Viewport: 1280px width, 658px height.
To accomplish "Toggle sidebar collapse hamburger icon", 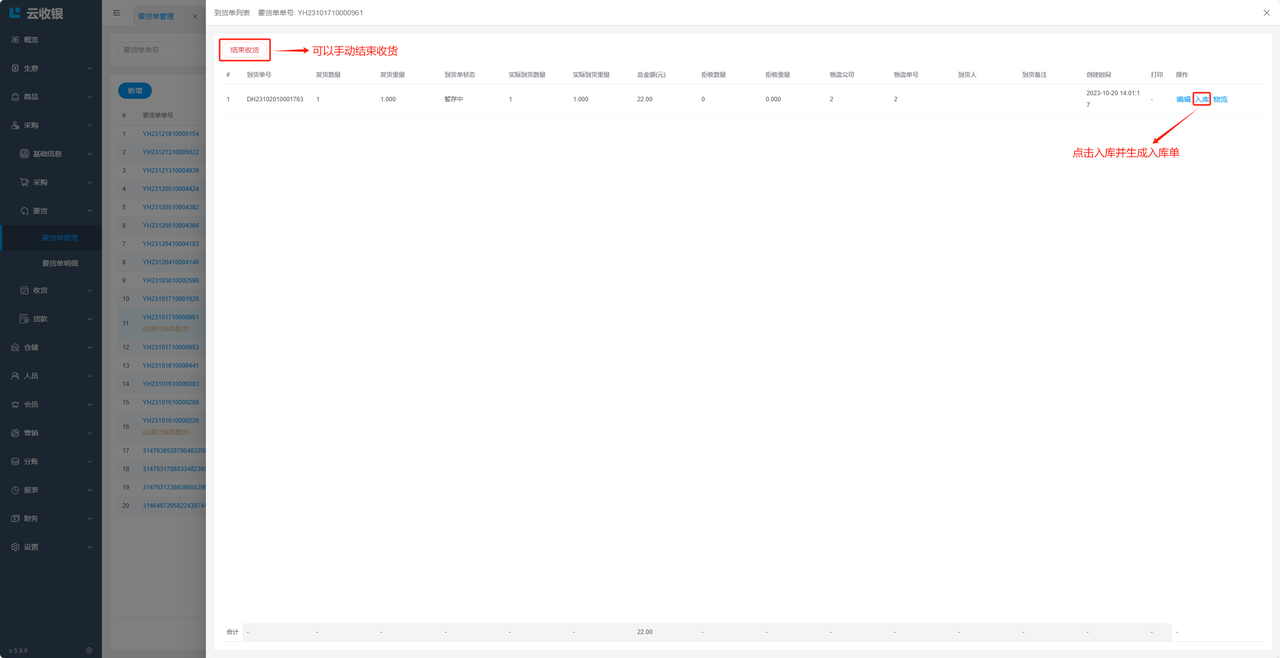I will (x=117, y=13).
